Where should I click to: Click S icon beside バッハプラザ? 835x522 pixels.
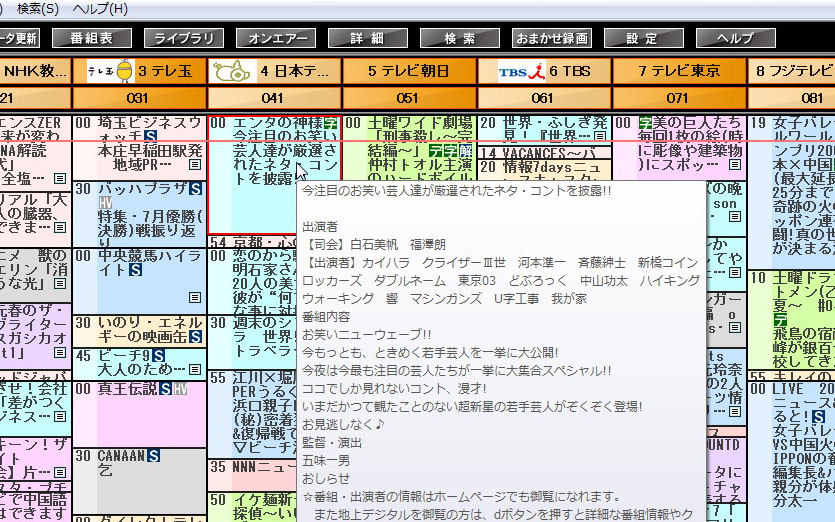(195, 189)
